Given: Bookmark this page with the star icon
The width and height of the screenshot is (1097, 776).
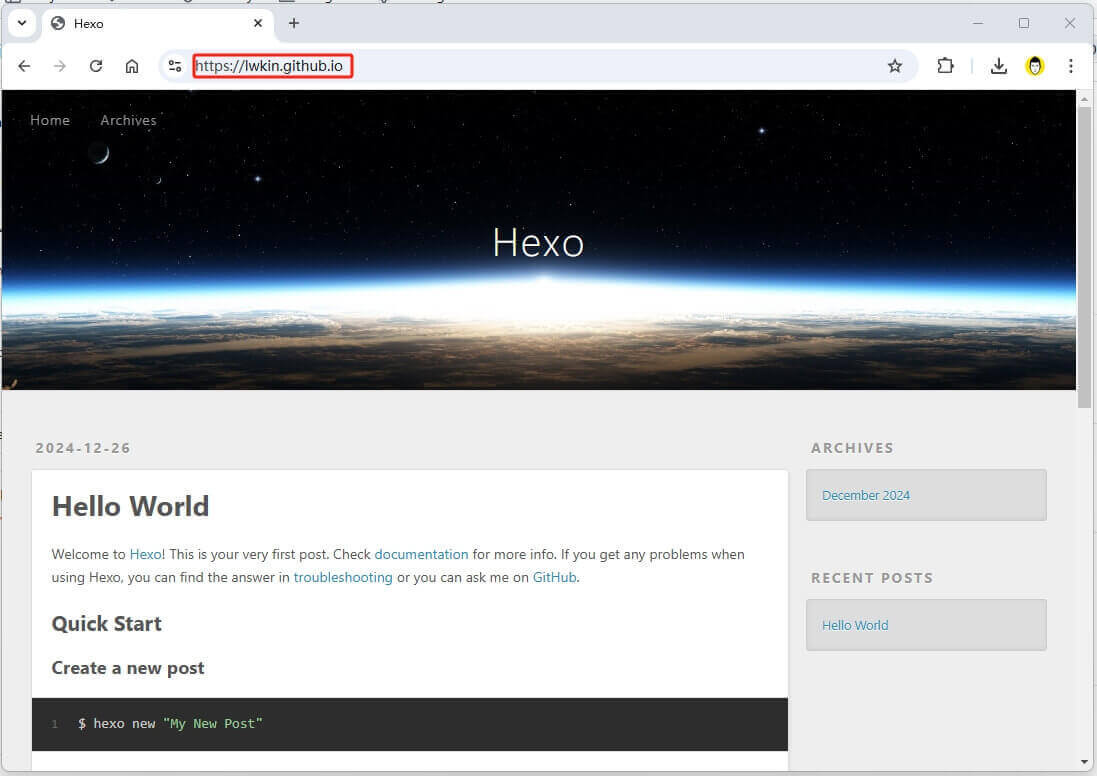Looking at the screenshot, I should point(895,66).
